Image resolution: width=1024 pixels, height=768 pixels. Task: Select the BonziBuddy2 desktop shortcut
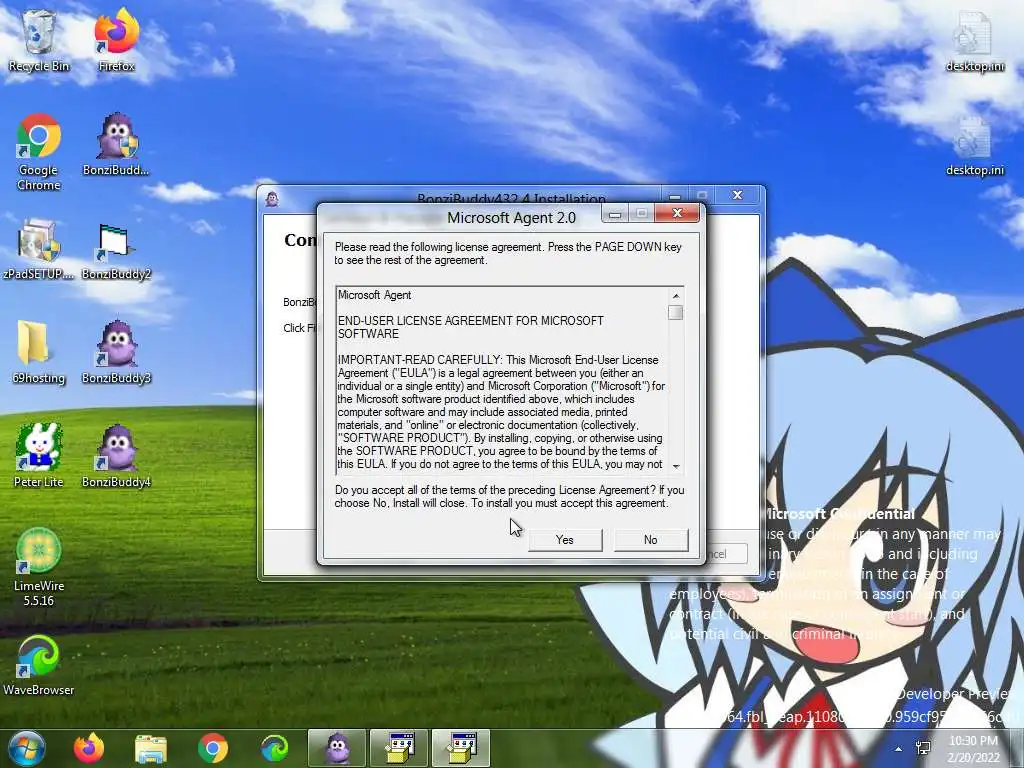coord(116,251)
